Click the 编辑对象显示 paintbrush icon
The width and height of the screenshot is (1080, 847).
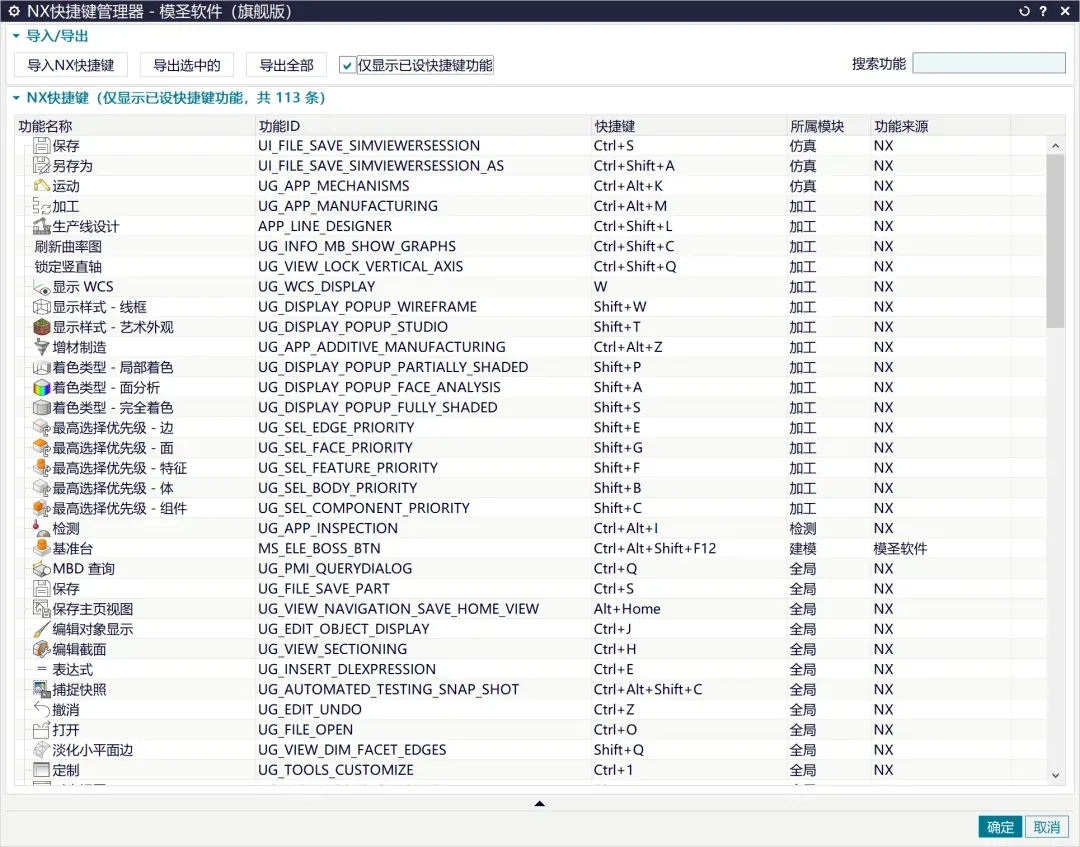(41, 629)
